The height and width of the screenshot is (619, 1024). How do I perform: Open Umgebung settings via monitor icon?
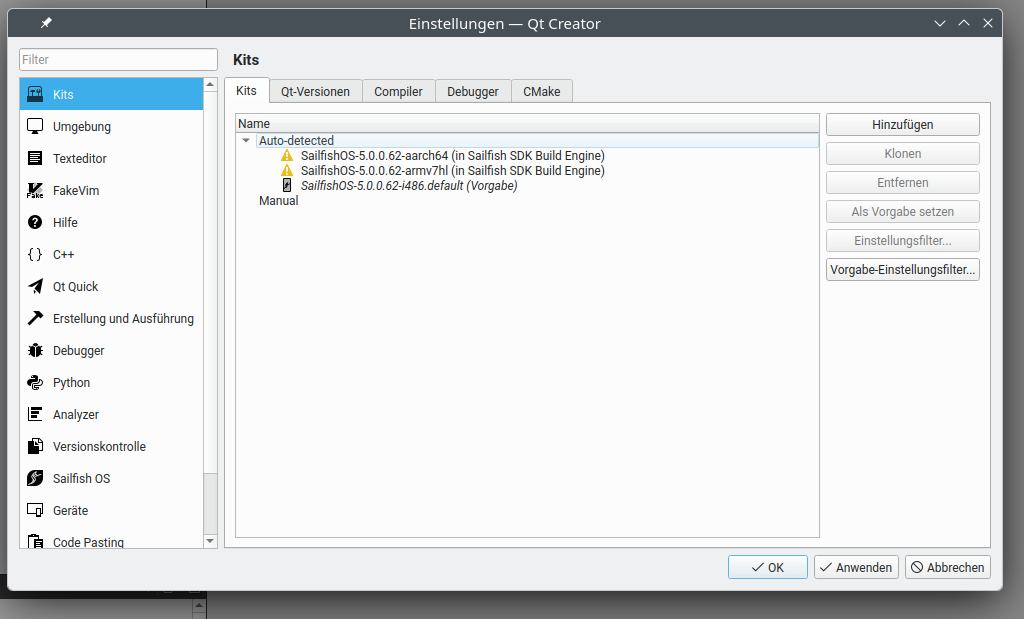click(35, 127)
